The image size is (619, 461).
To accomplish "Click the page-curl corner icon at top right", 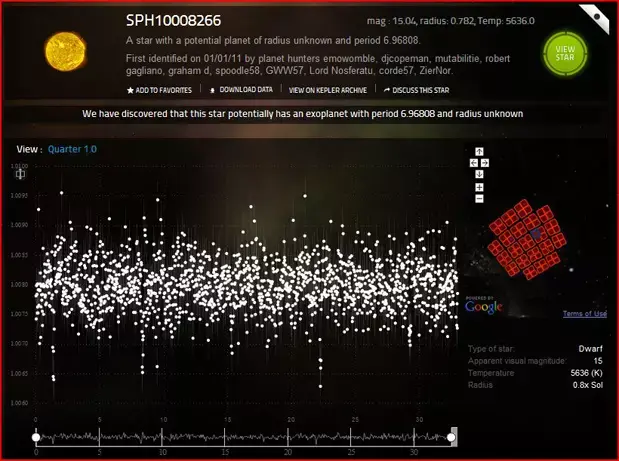I will click(x=596, y=18).
